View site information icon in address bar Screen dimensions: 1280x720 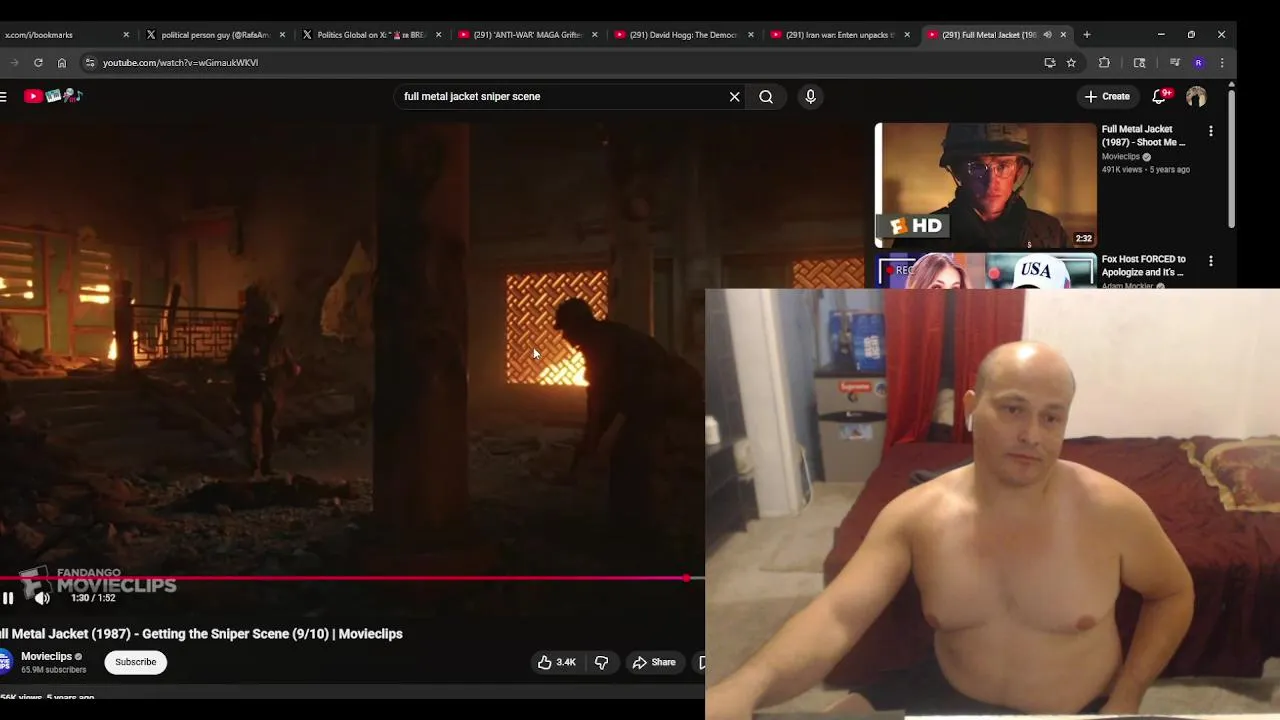(90, 62)
